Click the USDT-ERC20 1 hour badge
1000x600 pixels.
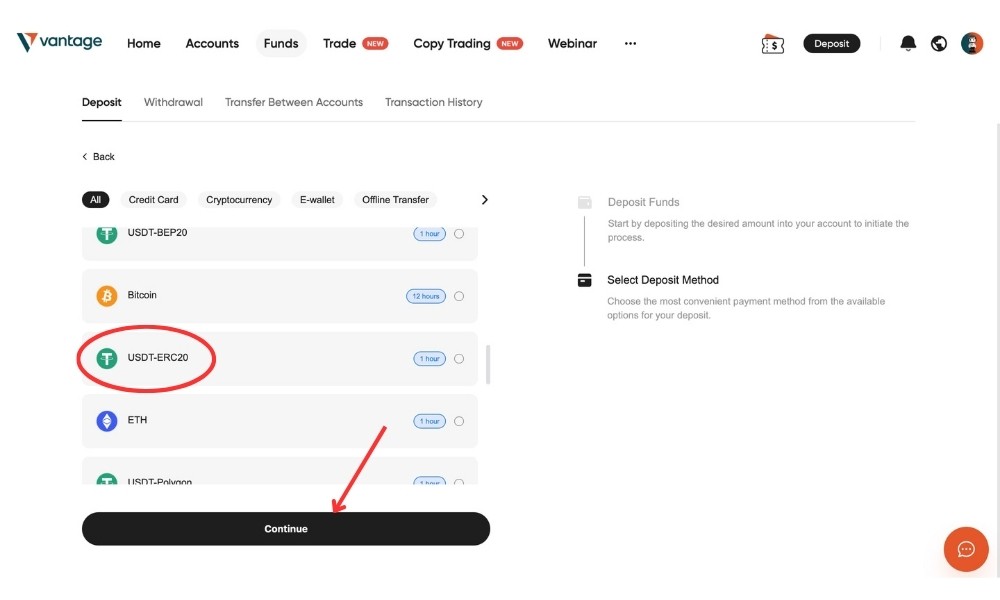429,358
